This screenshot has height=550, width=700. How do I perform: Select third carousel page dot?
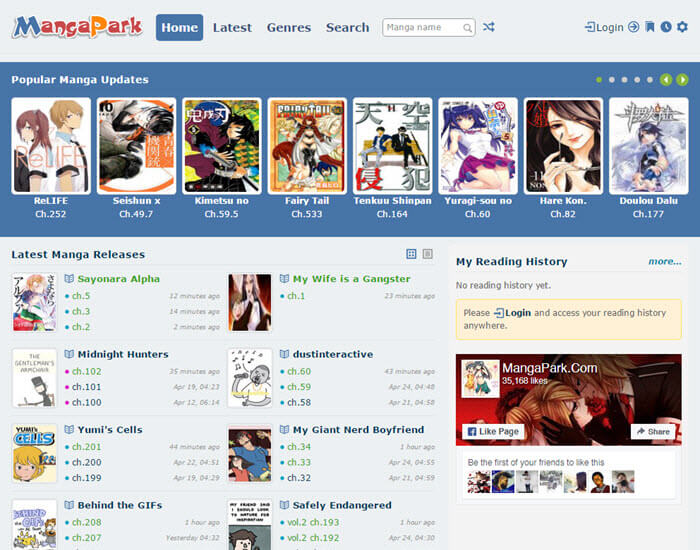624,80
